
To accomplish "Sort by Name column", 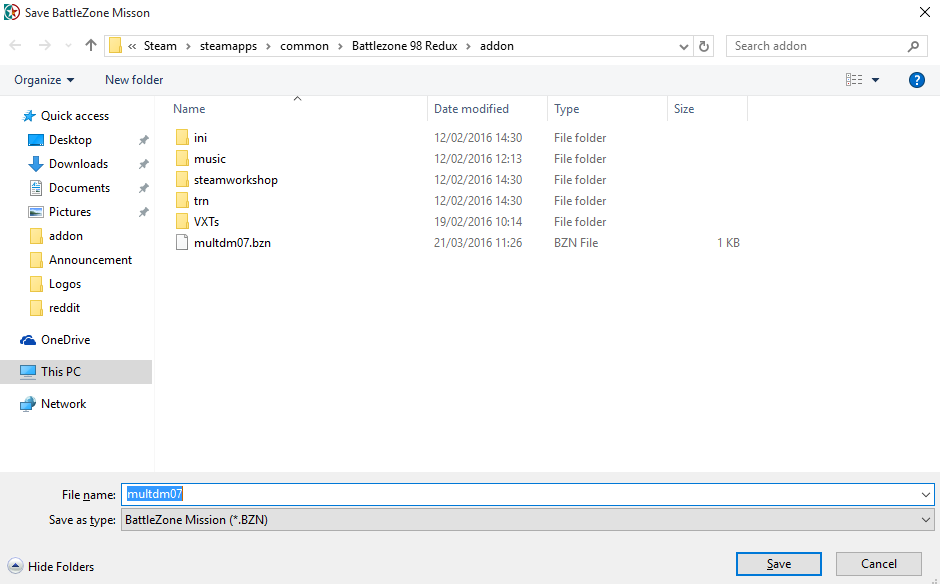I will [189, 109].
